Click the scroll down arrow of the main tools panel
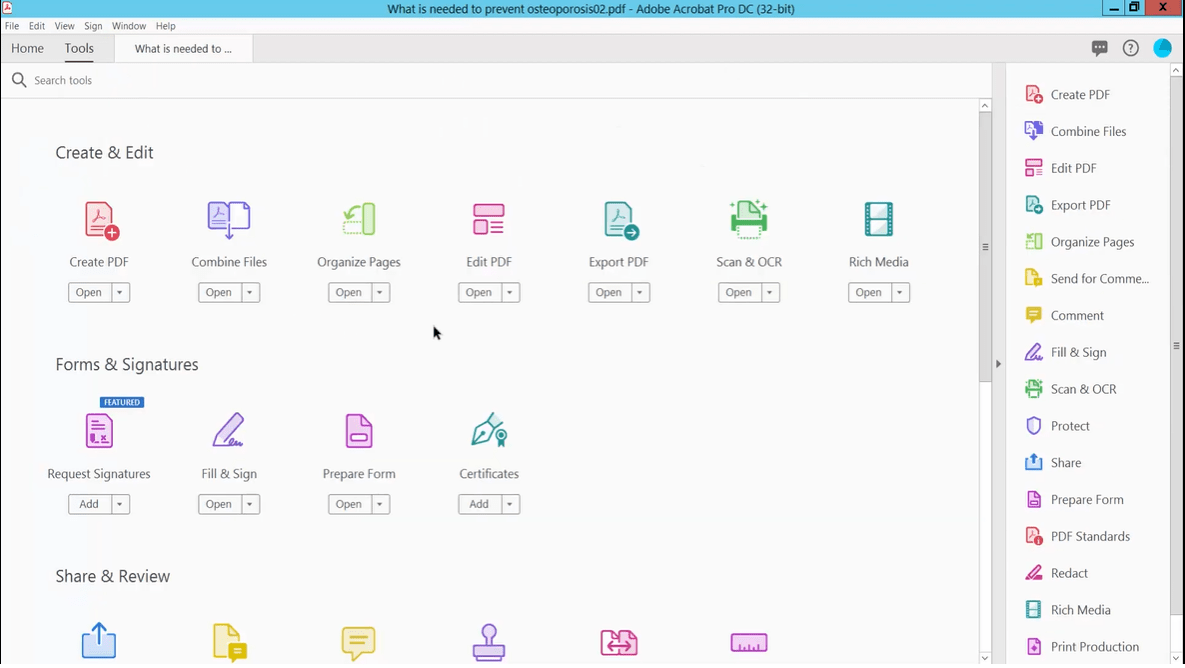 [985, 658]
